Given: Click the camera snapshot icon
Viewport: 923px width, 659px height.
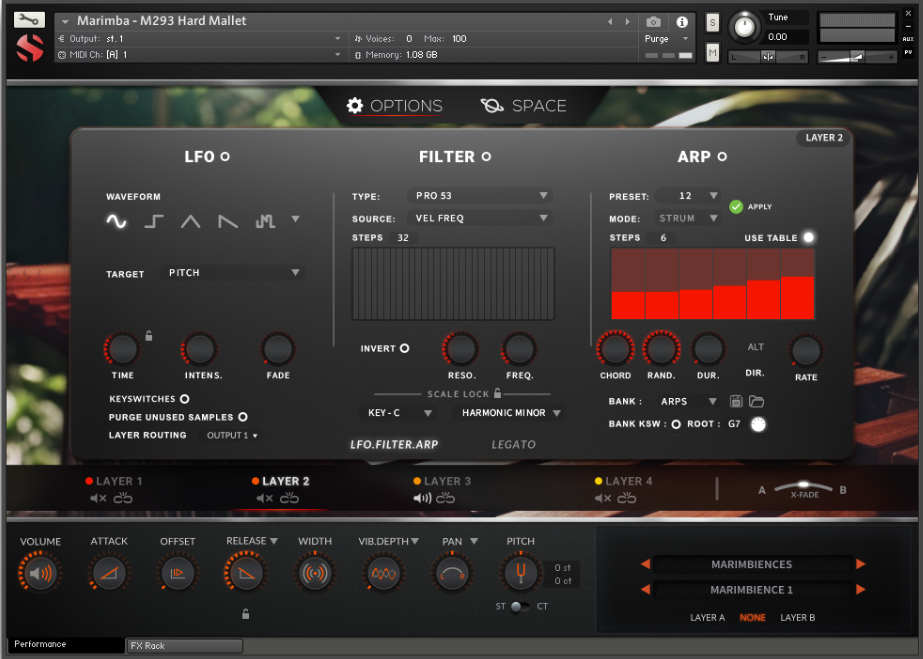Looking at the screenshot, I should (653, 22).
